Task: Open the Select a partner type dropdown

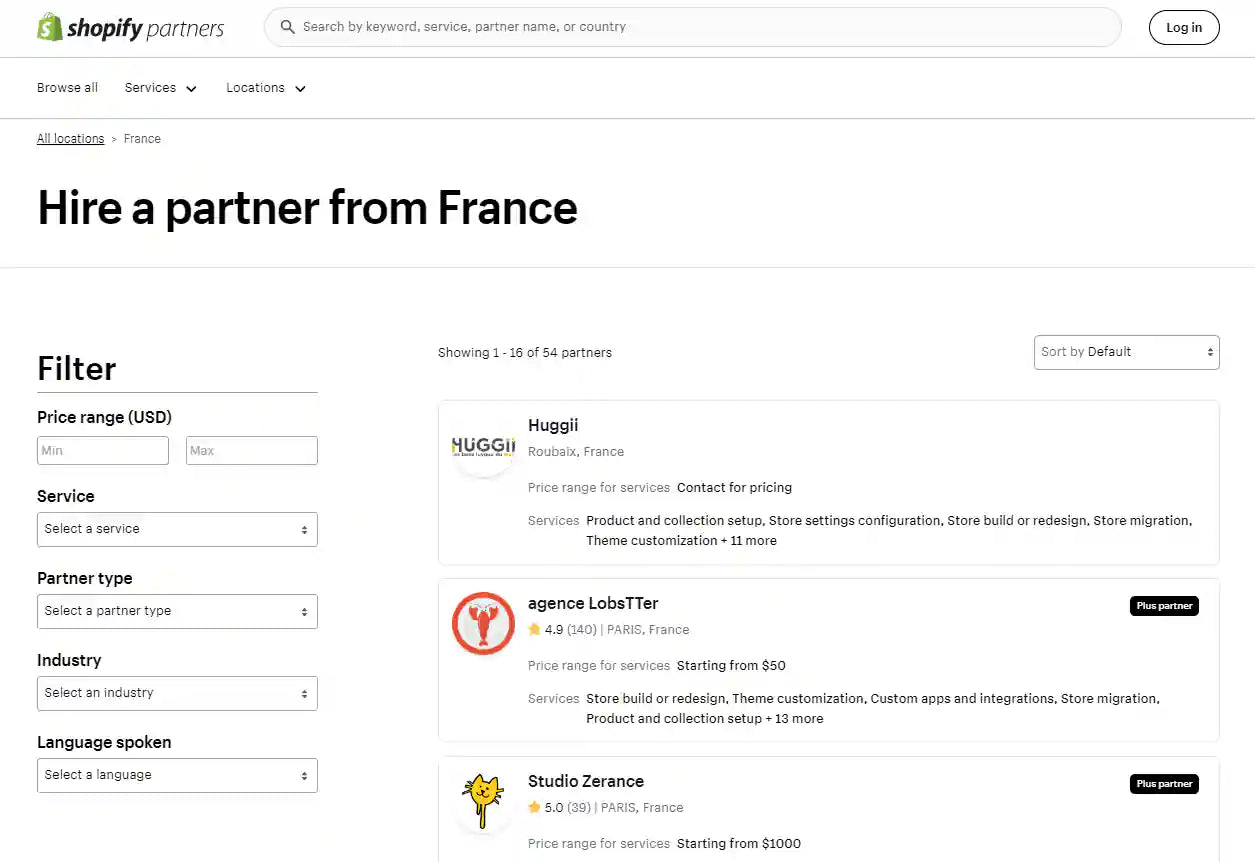Action: coord(177,611)
